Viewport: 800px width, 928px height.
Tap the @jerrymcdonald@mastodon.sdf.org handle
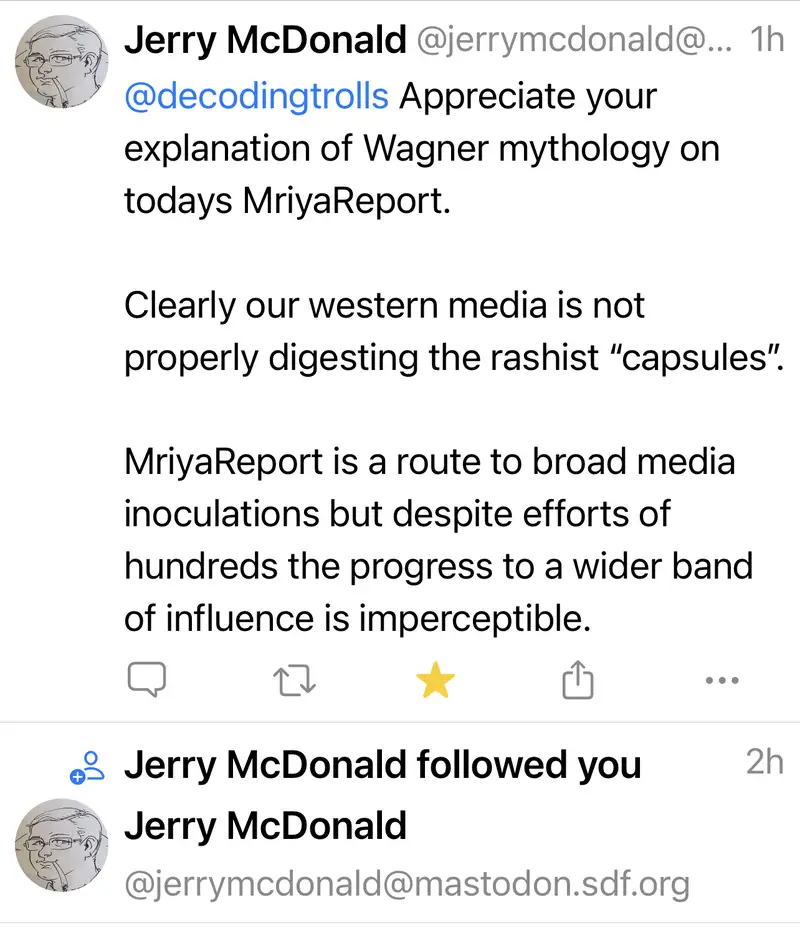point(407,884)
